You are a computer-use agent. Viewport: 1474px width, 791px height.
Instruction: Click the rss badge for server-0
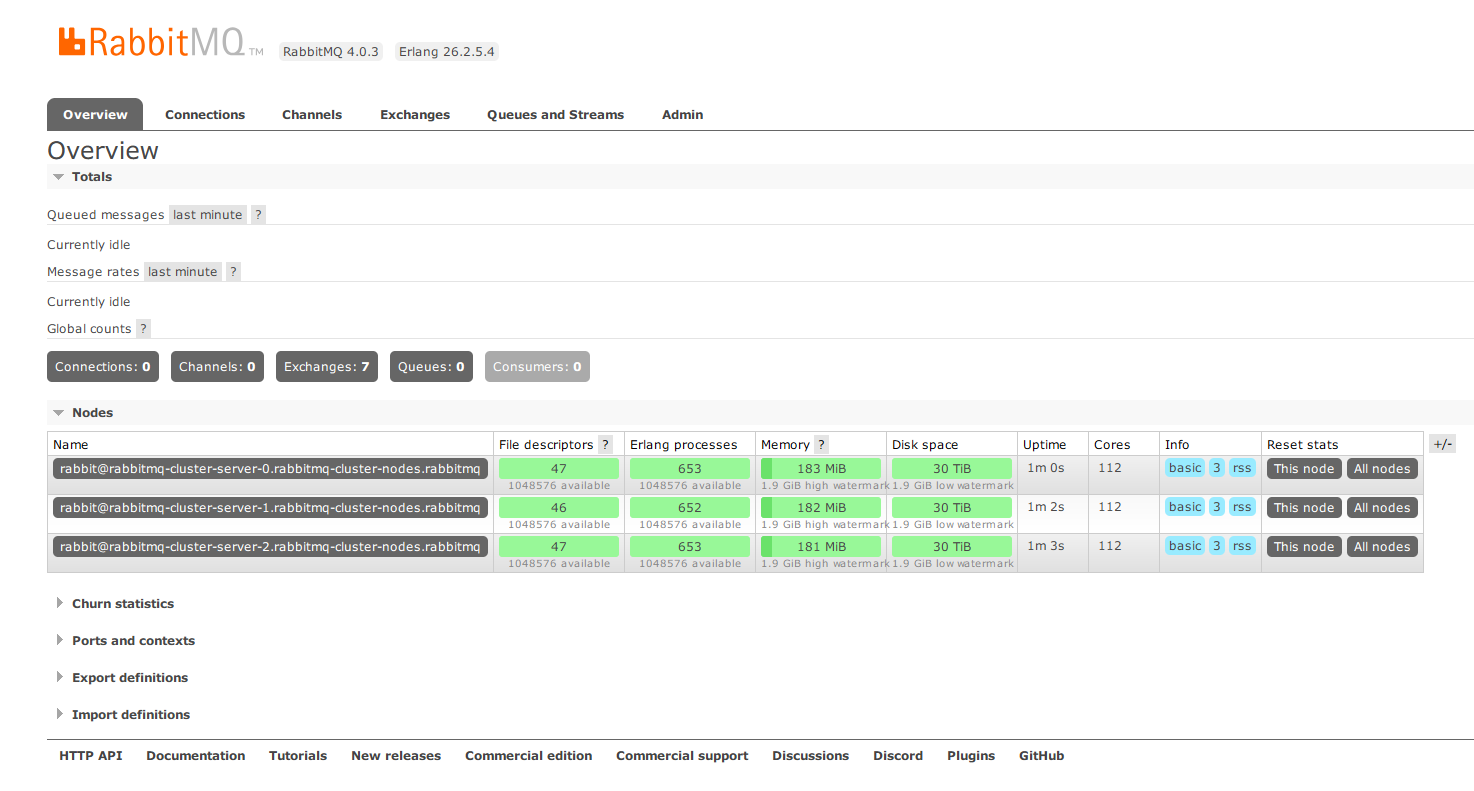tap(1242, 468)
